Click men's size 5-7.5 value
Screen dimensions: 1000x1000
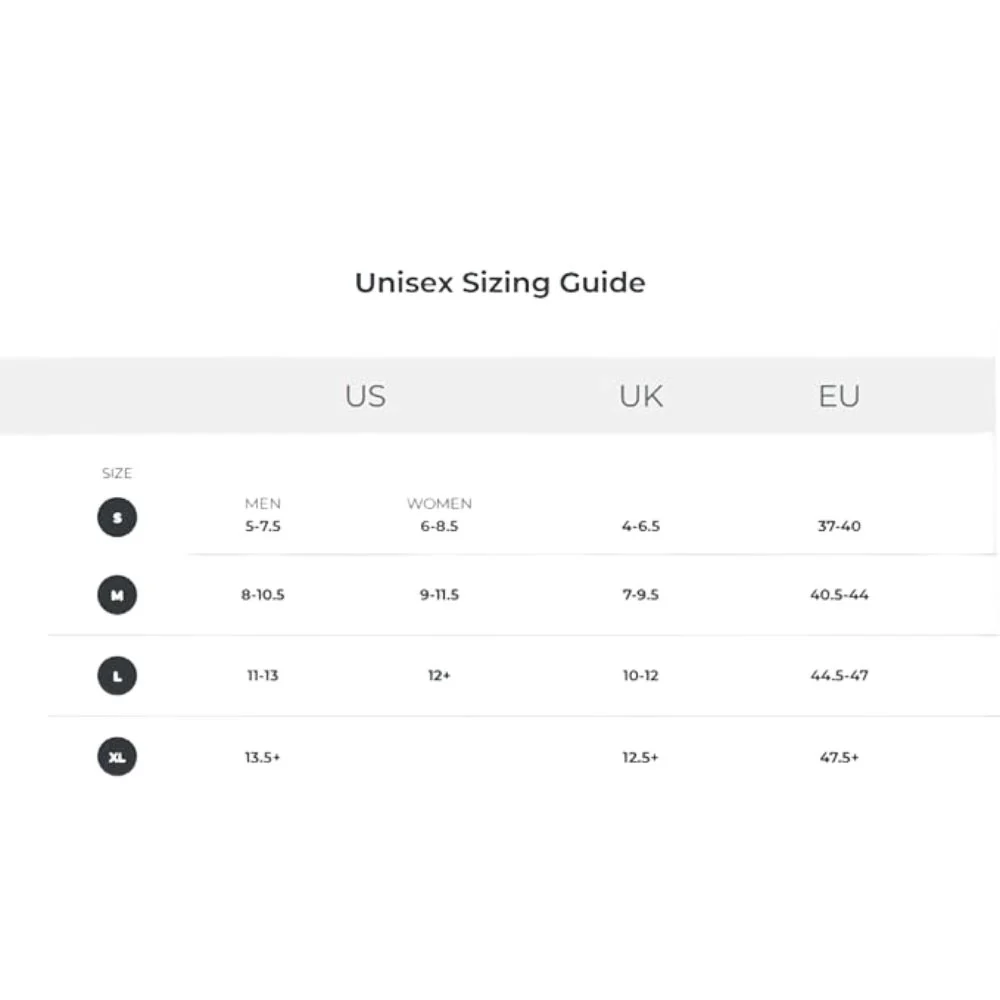(x=263, y=526)
